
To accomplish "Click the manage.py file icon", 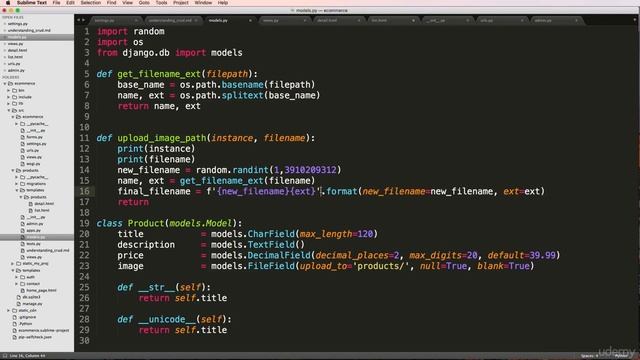I will point(19,304).
